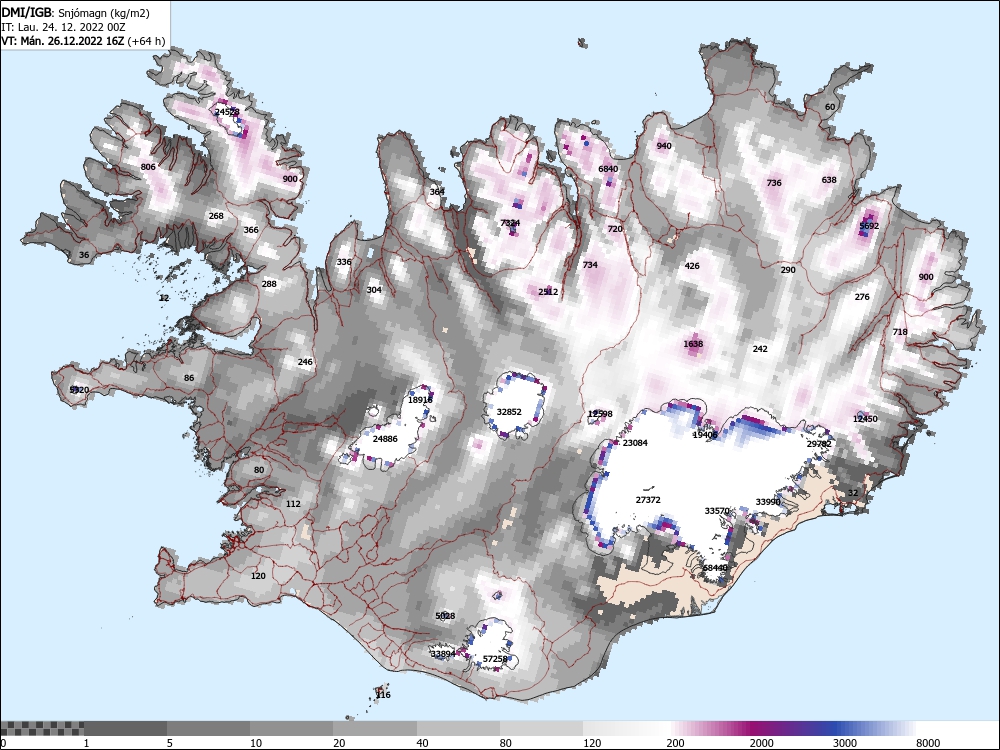Click the snow value 718
The width and height of the screenshot is (1000, 750).
[900, 332]
